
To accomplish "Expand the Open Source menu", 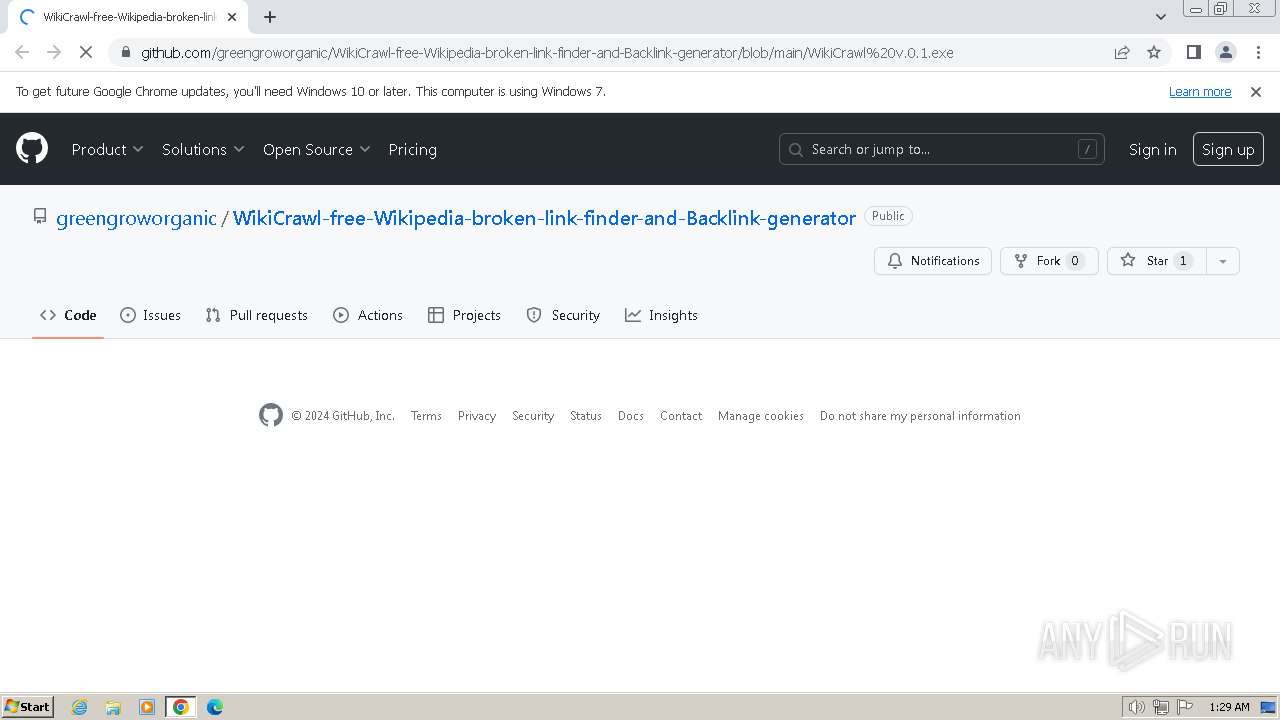I will pyautogui.click(x=316, y=149).
